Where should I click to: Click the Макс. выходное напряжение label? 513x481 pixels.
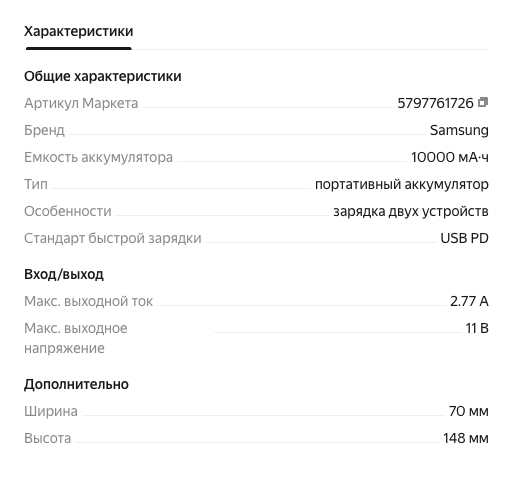click(x=76, y=338)
